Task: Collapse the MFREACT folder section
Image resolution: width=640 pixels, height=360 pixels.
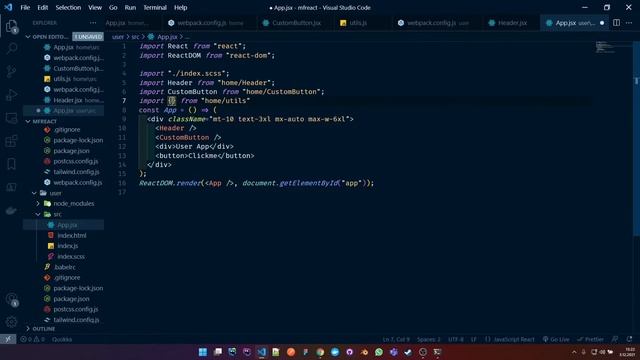Action: pos(28,121)
